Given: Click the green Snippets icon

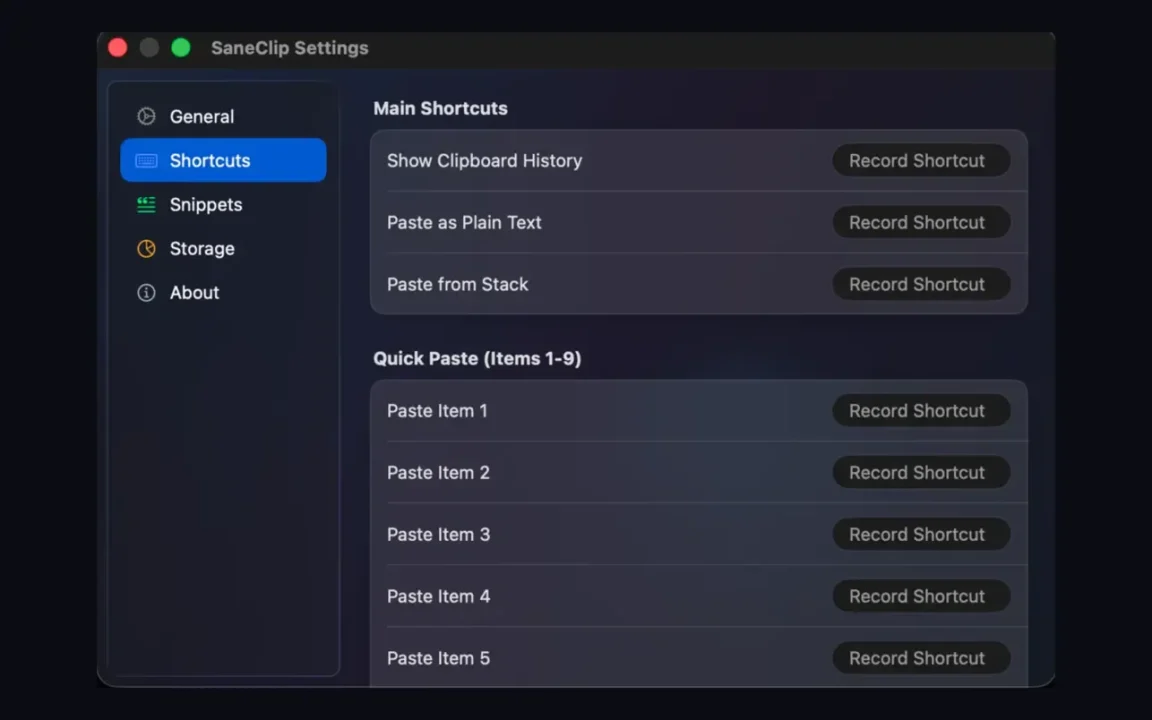Looking at the screenshot, I should pyautogui.click(x=146, y=204).
